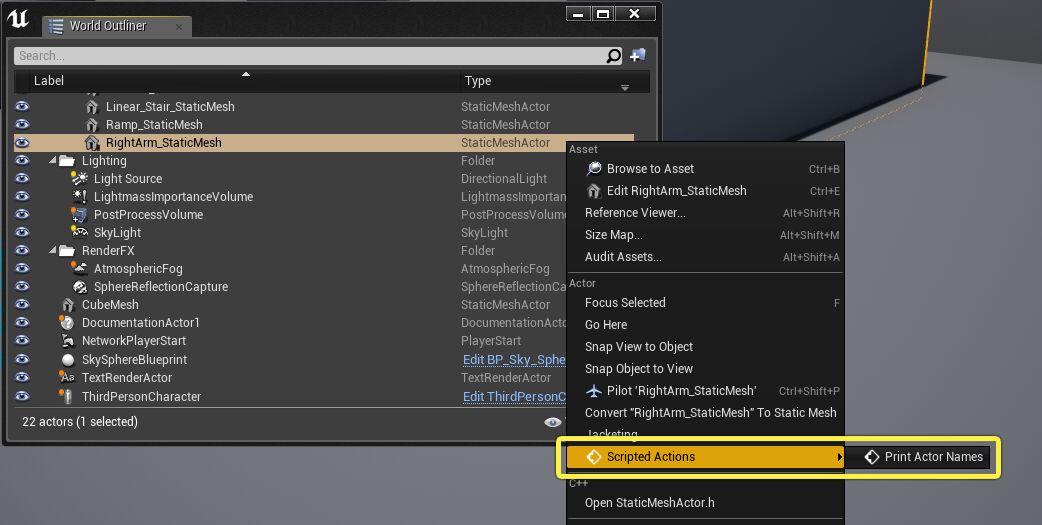Click the search magnifier icon
This screenshot has width=1042, height=525.
pyautogui.click(x=614, y=56)
